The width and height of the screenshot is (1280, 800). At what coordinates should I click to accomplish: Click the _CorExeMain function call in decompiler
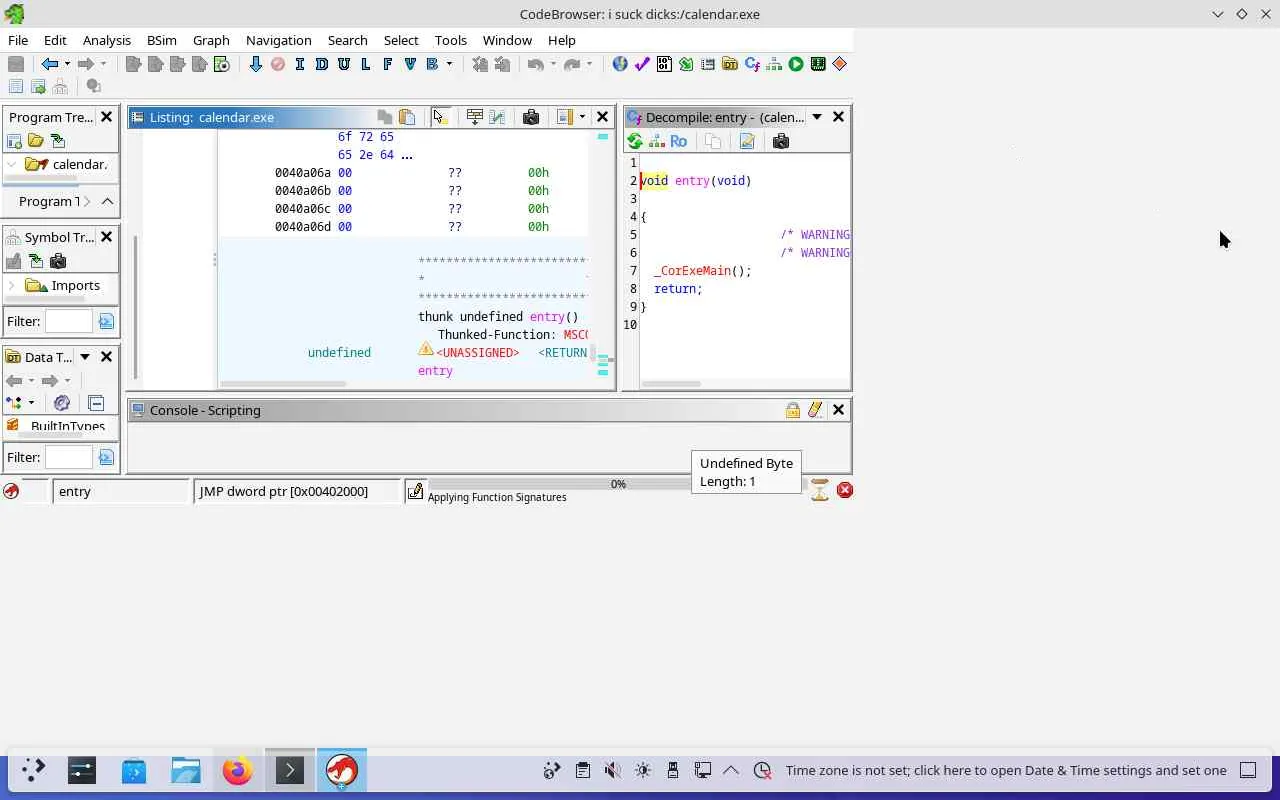(693, 271)
